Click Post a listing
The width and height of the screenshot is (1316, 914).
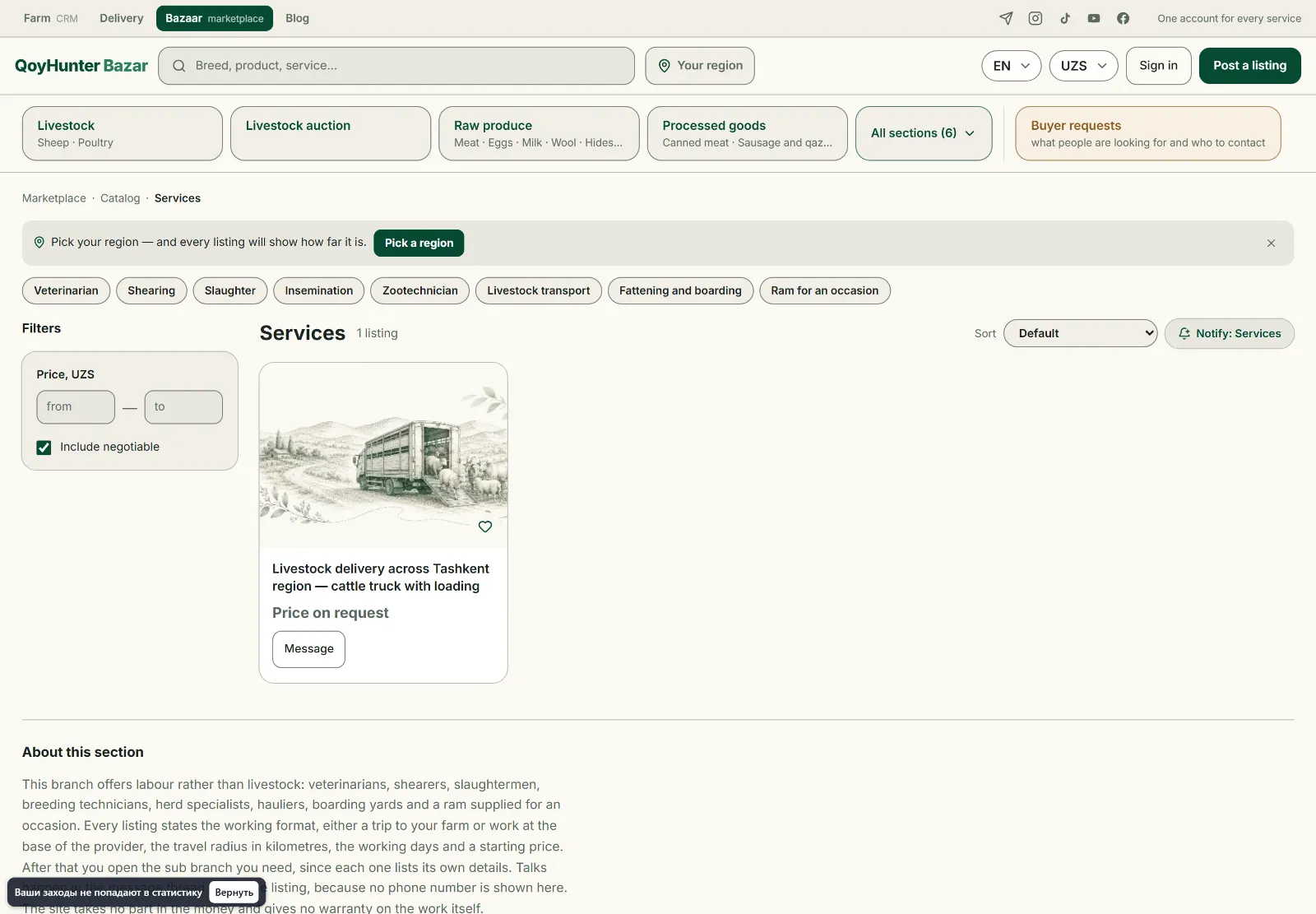(x=1249, y=66)
